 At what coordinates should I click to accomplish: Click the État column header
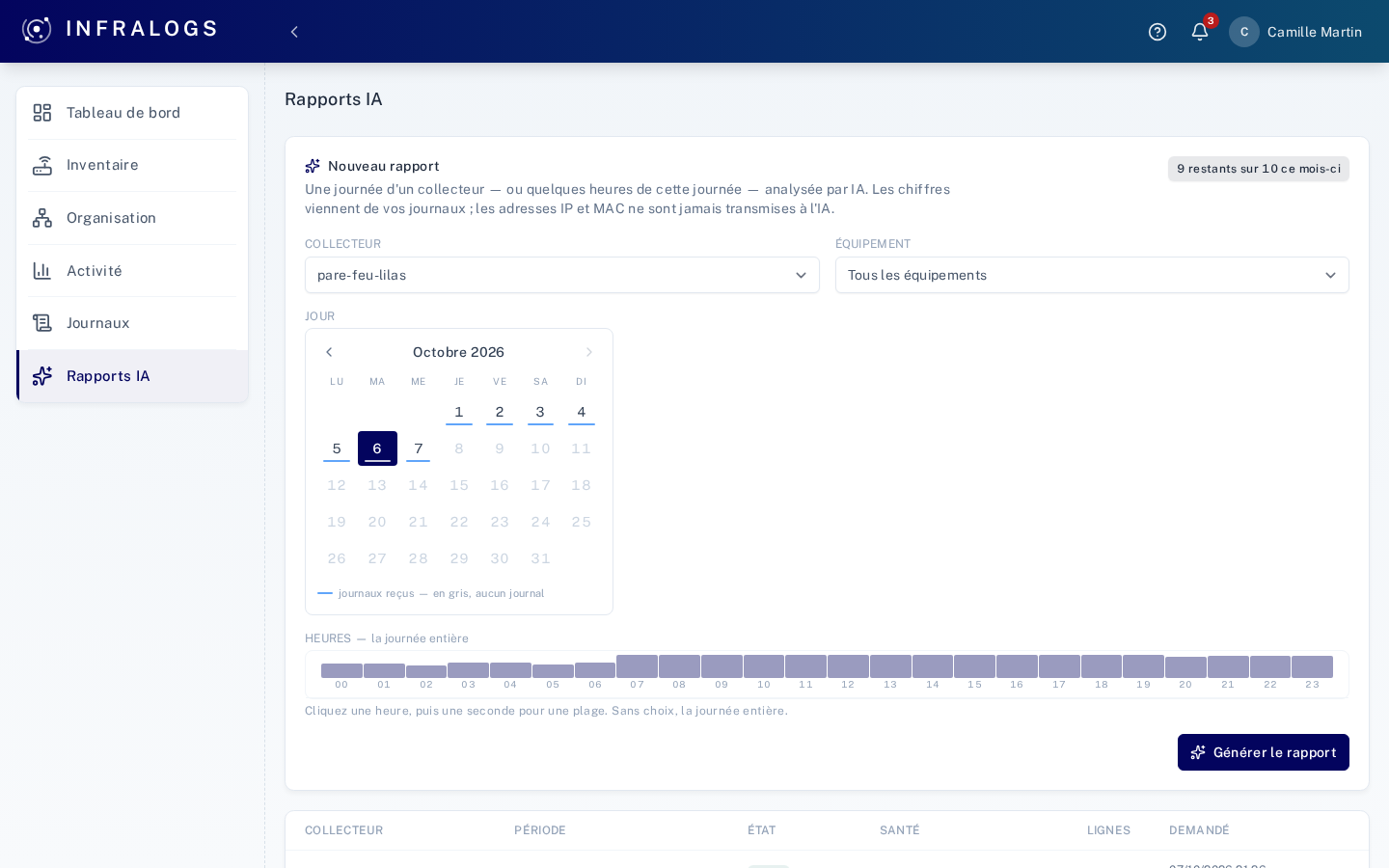(x=761, y=830)
